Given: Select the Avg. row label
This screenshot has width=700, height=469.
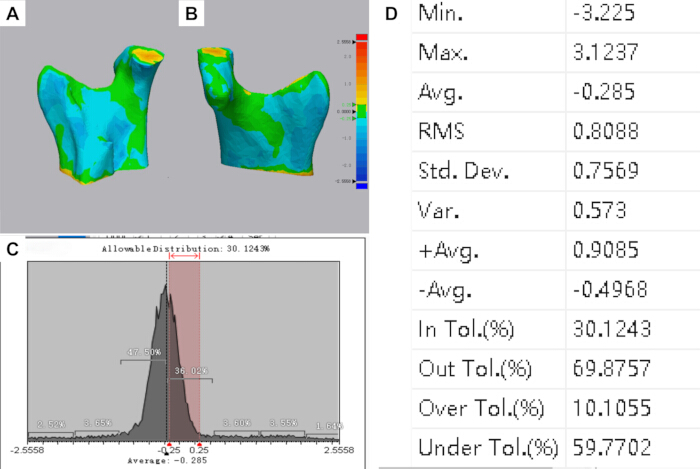Looking at the screenshot, I should tap(440, 92).
